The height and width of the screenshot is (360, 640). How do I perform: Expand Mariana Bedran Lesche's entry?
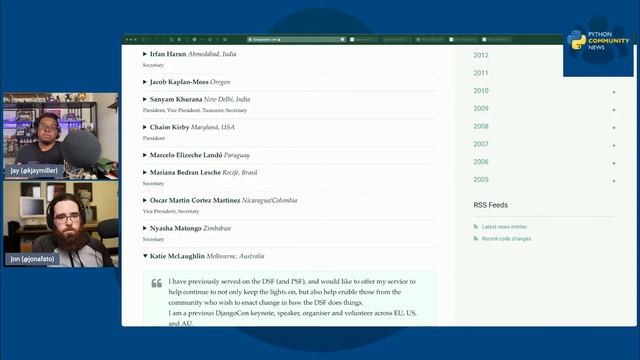(144, 173)
